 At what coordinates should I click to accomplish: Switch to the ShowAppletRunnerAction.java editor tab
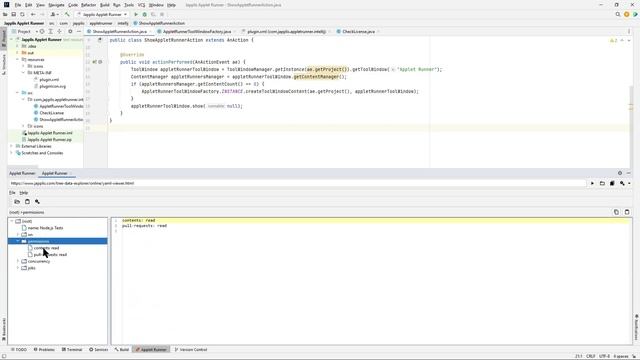(x=119, y=31)
